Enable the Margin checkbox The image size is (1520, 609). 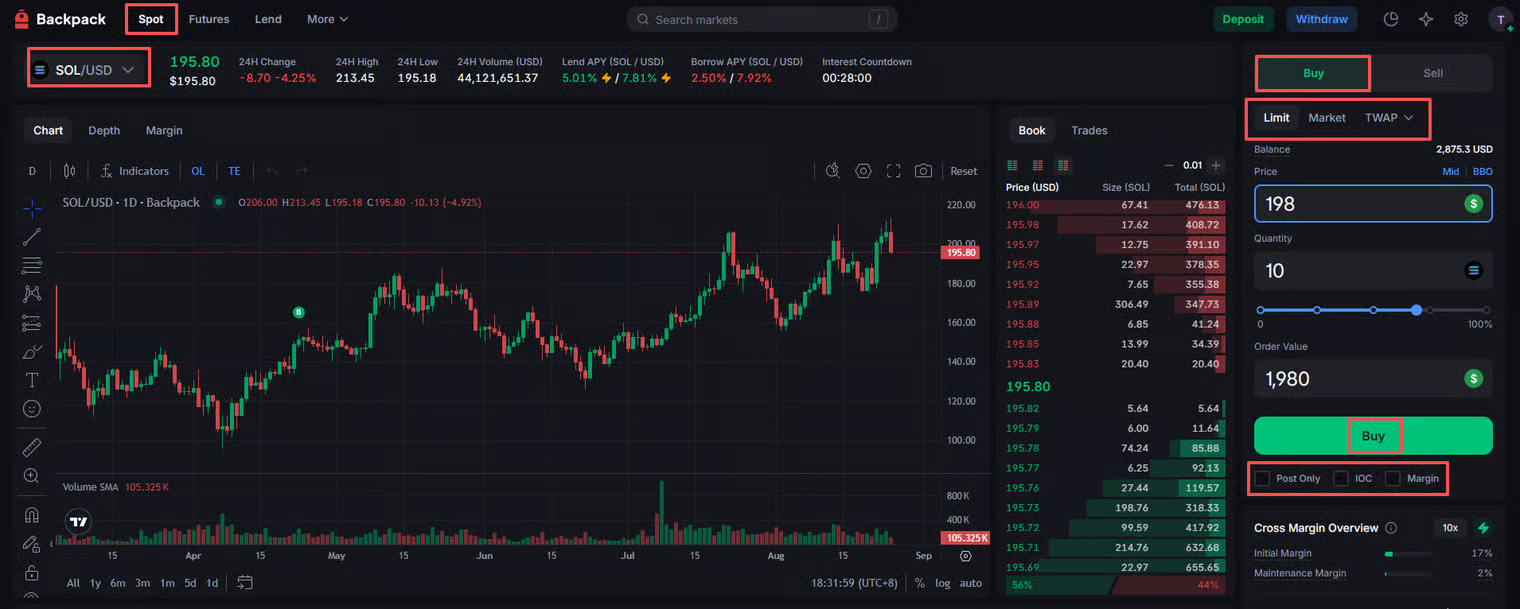tap(1392, 478)
